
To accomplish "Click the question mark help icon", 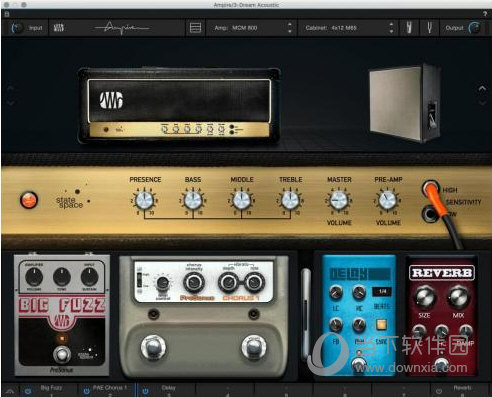I will point(485,14).
